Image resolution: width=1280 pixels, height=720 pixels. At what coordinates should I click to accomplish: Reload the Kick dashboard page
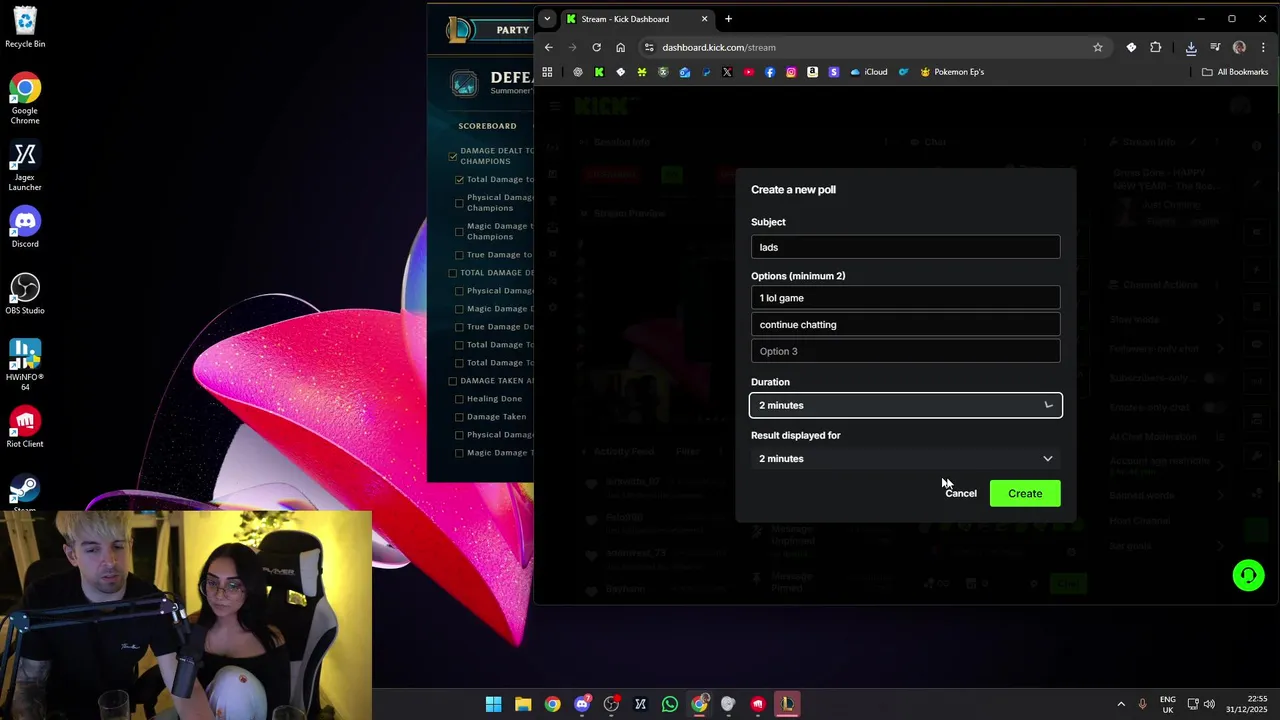[x=596, y=47]
